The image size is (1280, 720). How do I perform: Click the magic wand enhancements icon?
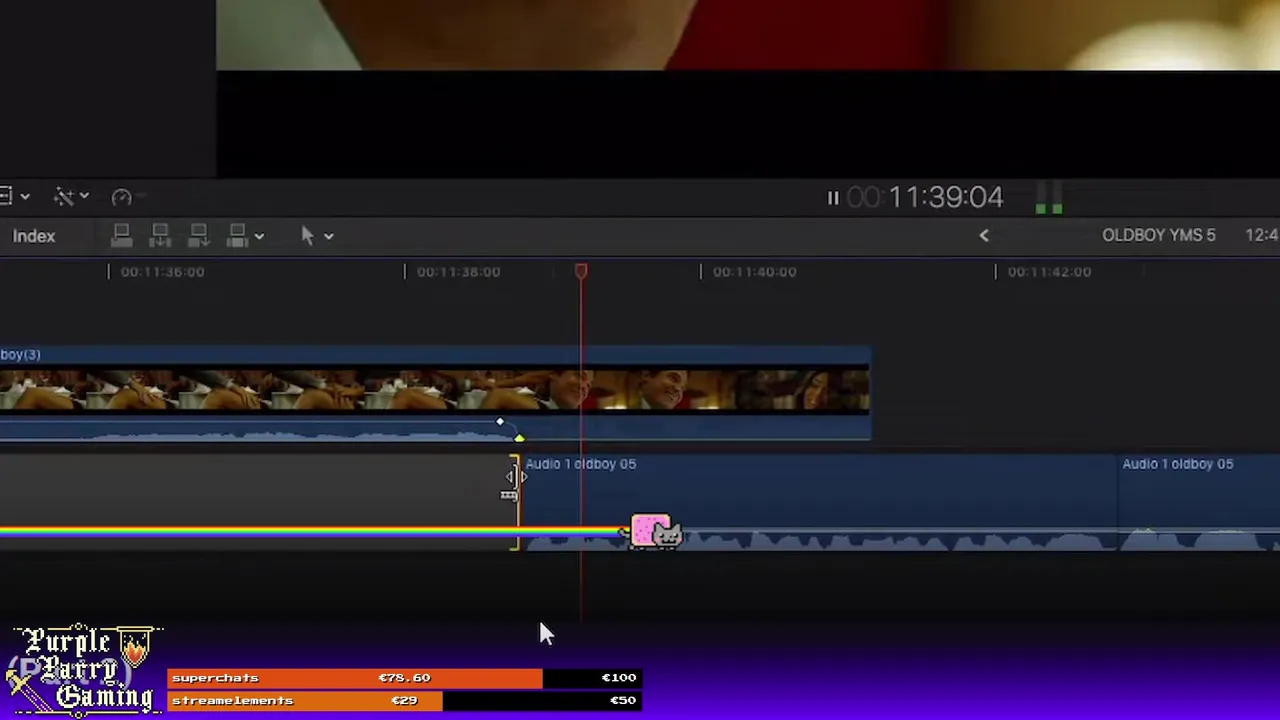point(63,197)
